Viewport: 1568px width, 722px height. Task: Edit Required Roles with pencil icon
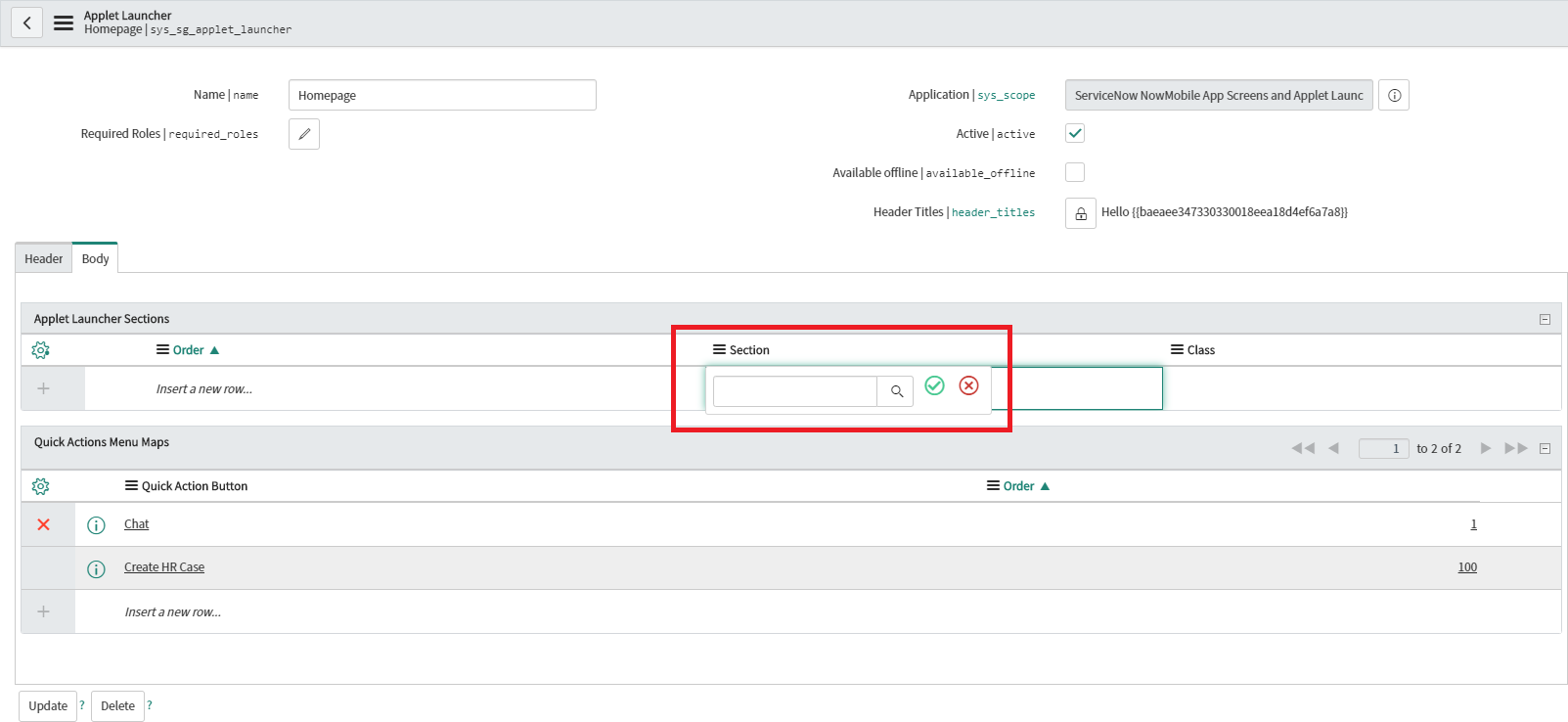tap(304, 134)
